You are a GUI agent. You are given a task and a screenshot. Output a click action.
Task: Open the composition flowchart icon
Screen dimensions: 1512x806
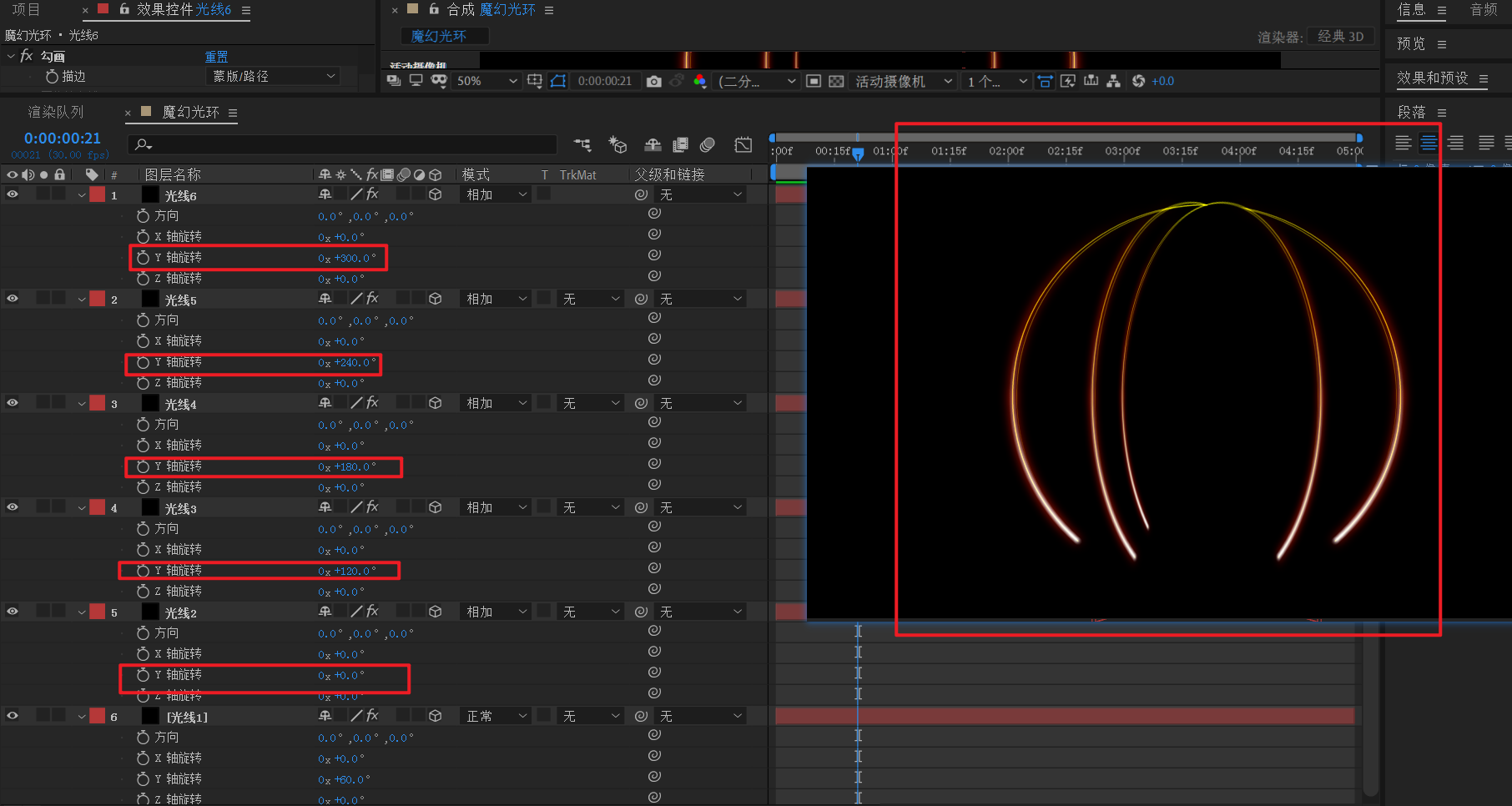pos(1113,81)
